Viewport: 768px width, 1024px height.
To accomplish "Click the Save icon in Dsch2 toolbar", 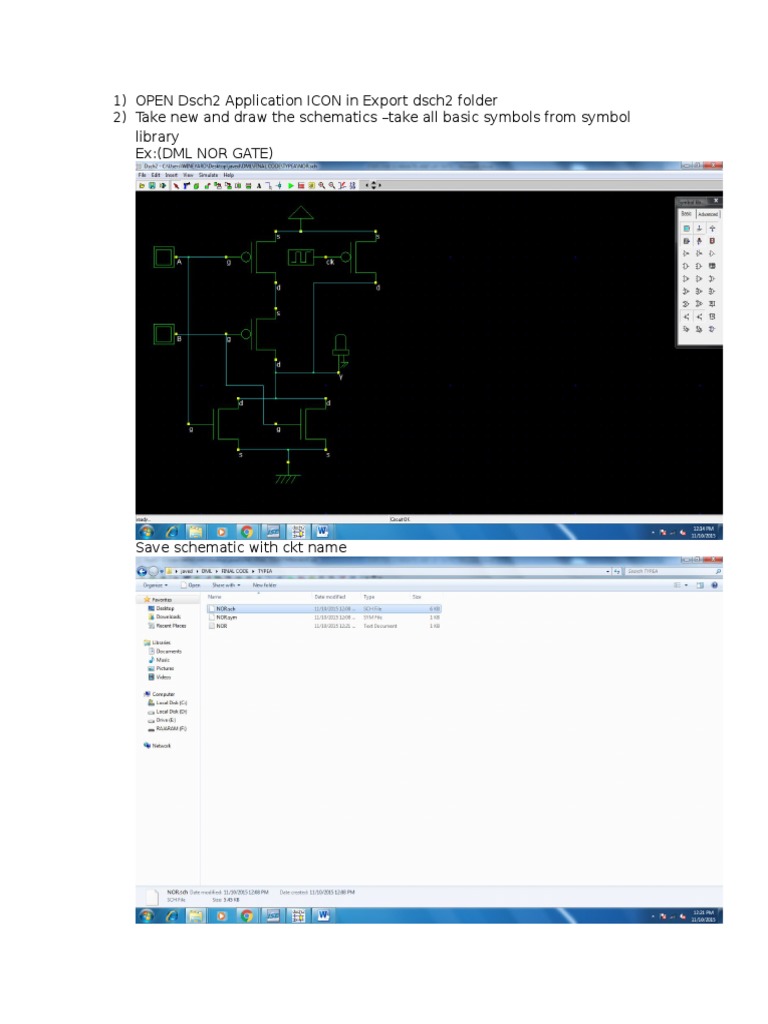I will pos(152,185).
